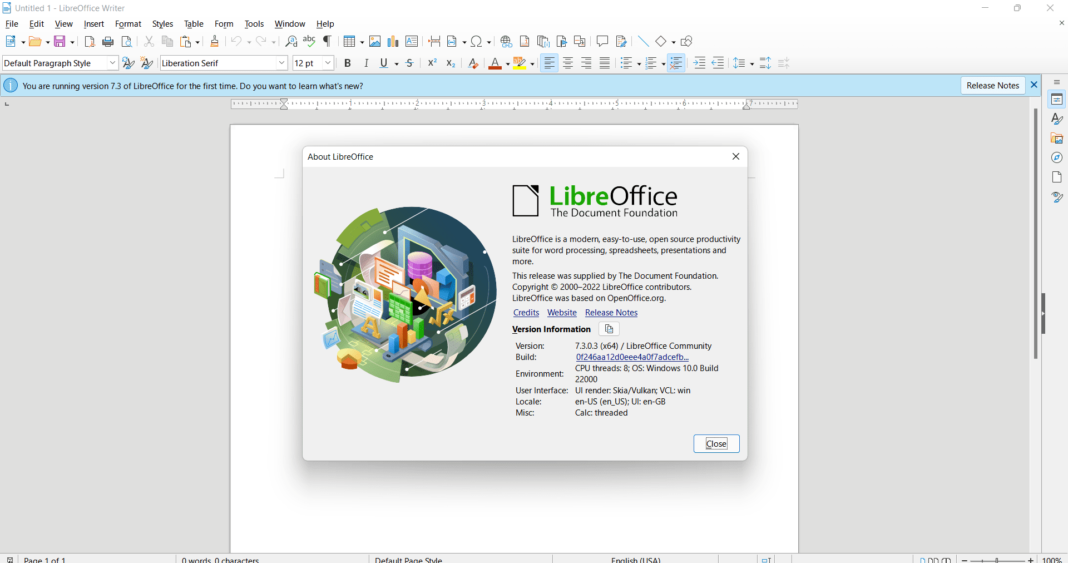1068x563 pixels.
Task: Toggle formatting marks pilcrow icon
Action: 327,42
